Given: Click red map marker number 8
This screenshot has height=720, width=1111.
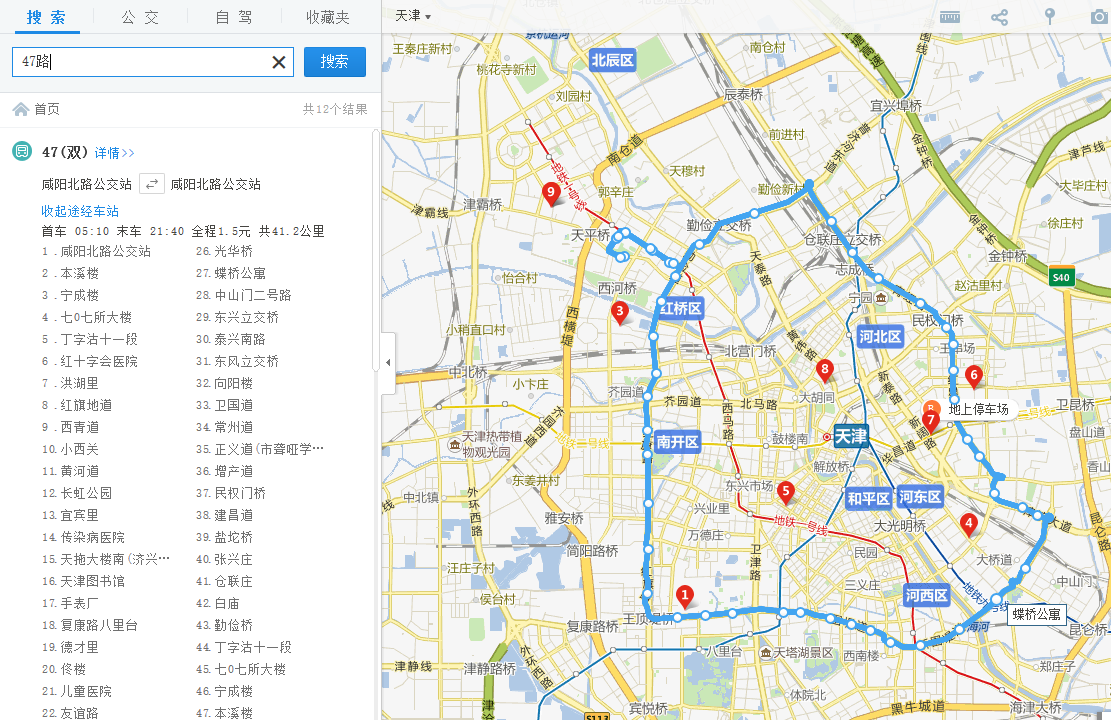Looking at the screenshot, I should click(x=824, y=370).
